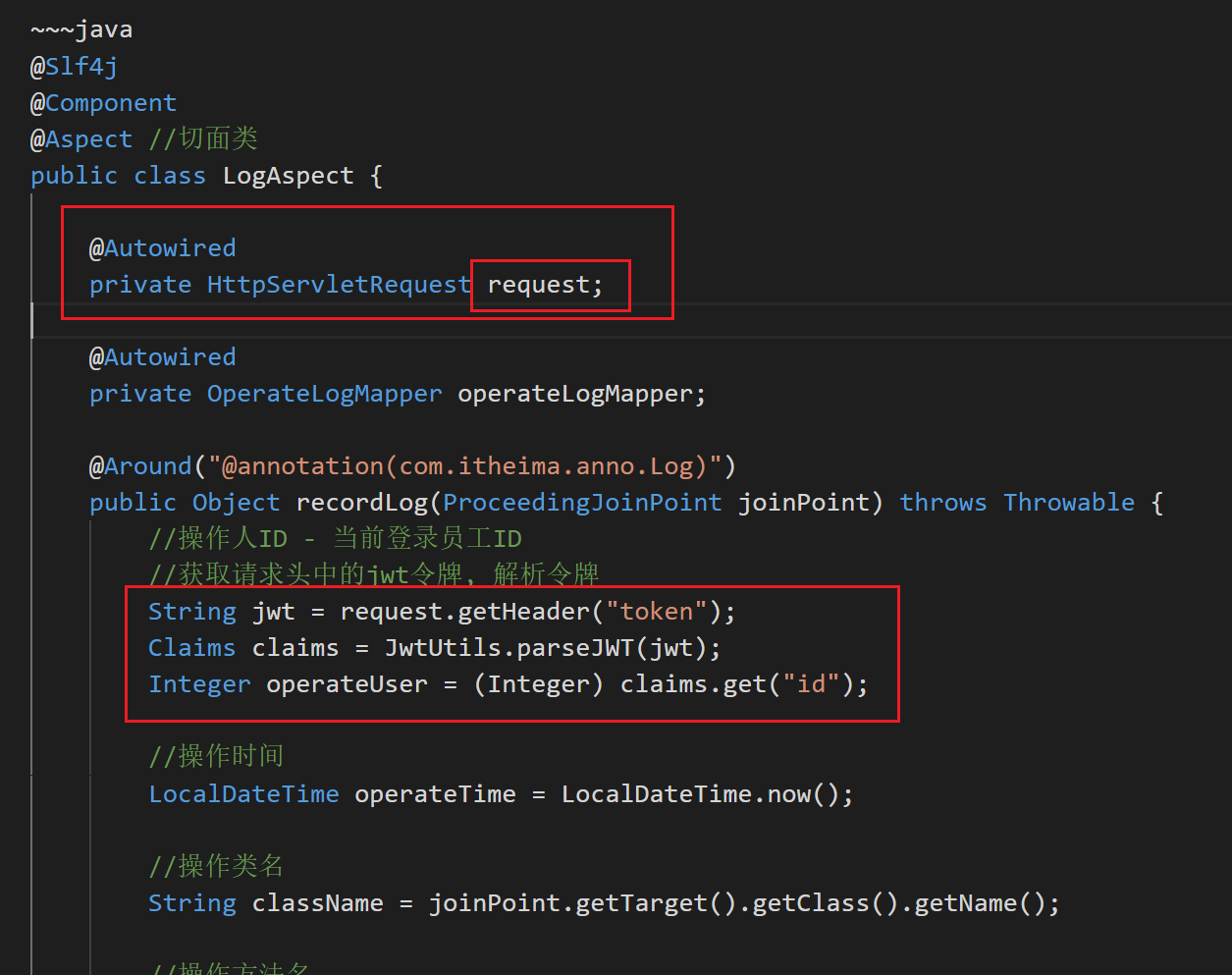Image resolution: width=1232 pixels, height=975 pixels.
Task: Click the first @Autowired annotation
Action: [x=162, y=247]
